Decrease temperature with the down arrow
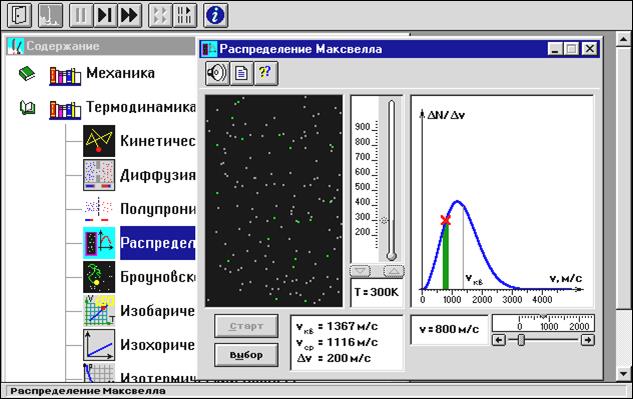 (x=360, y=271)
